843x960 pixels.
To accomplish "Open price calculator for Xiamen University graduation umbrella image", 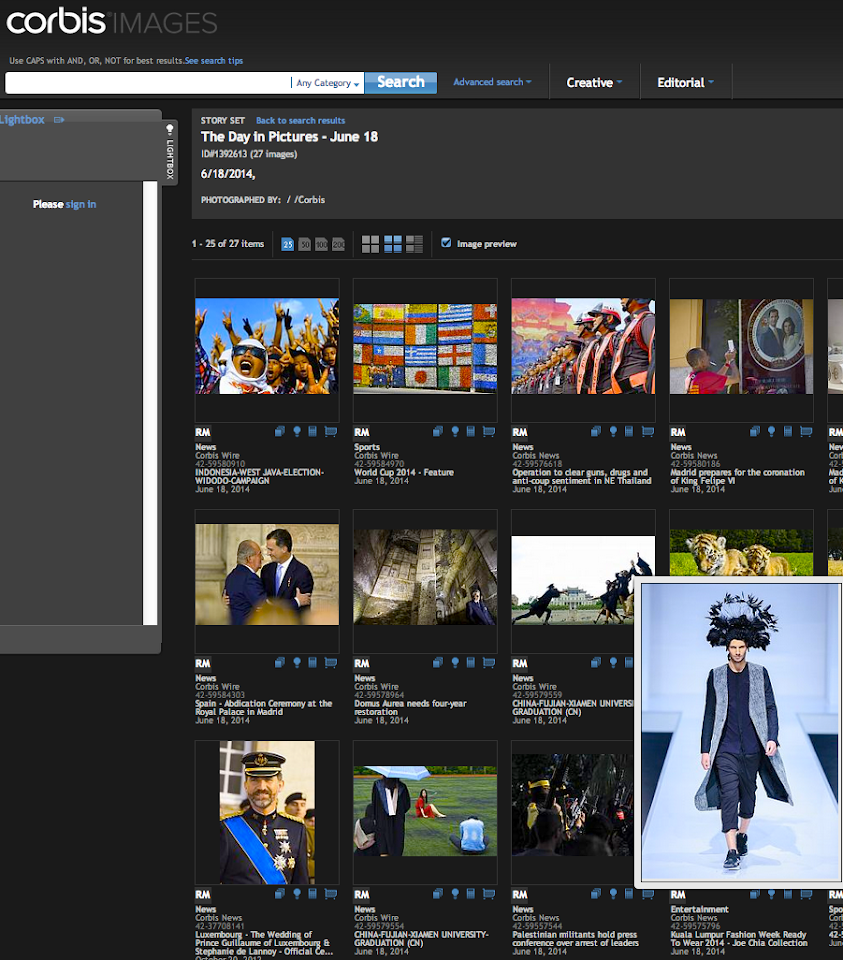I will pos(470,894).
